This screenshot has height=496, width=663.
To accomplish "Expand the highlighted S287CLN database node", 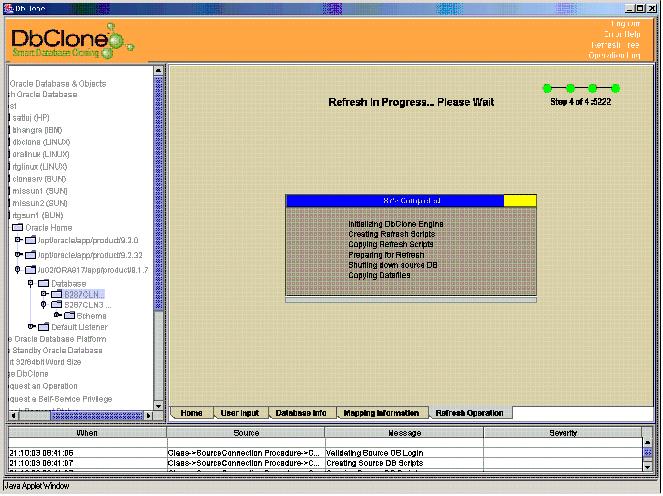I will [44, 293].
